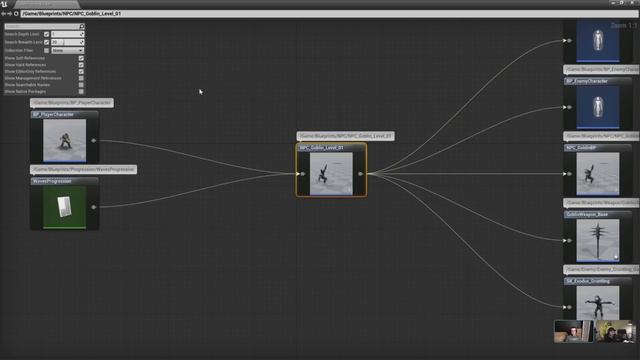The width and height of the screenshot is (640, 360).
Task: Select the NPC_GoblinBP node thumbnail
Action: coord(598,174)
